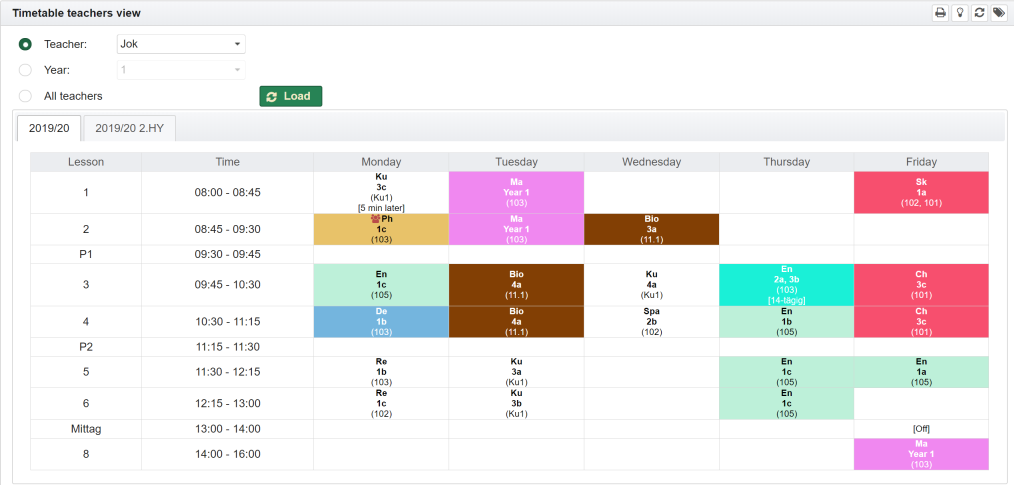Click the refresh arrows icon in header
Viewport: 1014px width, 485px height.
(x=979, y=13)
